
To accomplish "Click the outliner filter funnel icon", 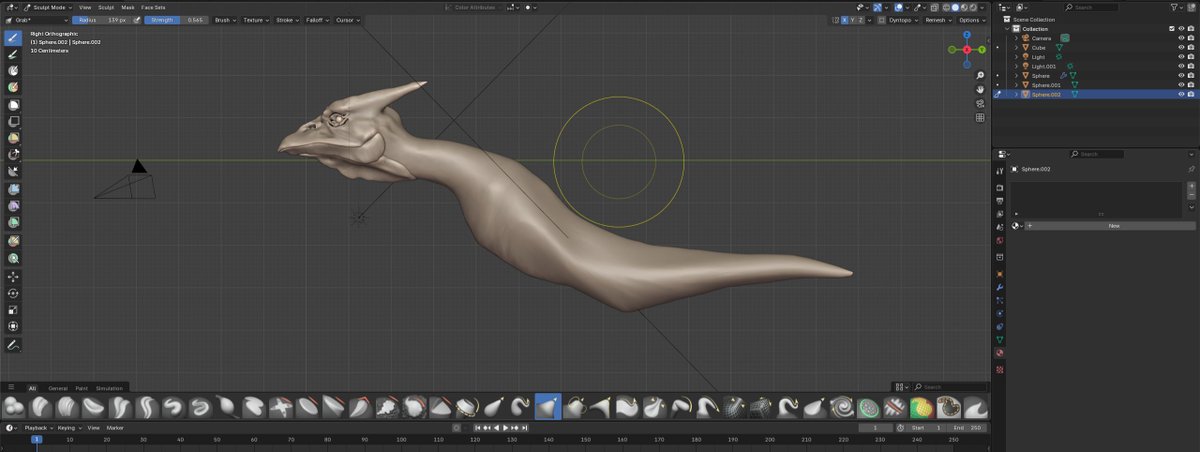I will point(1174,7).
